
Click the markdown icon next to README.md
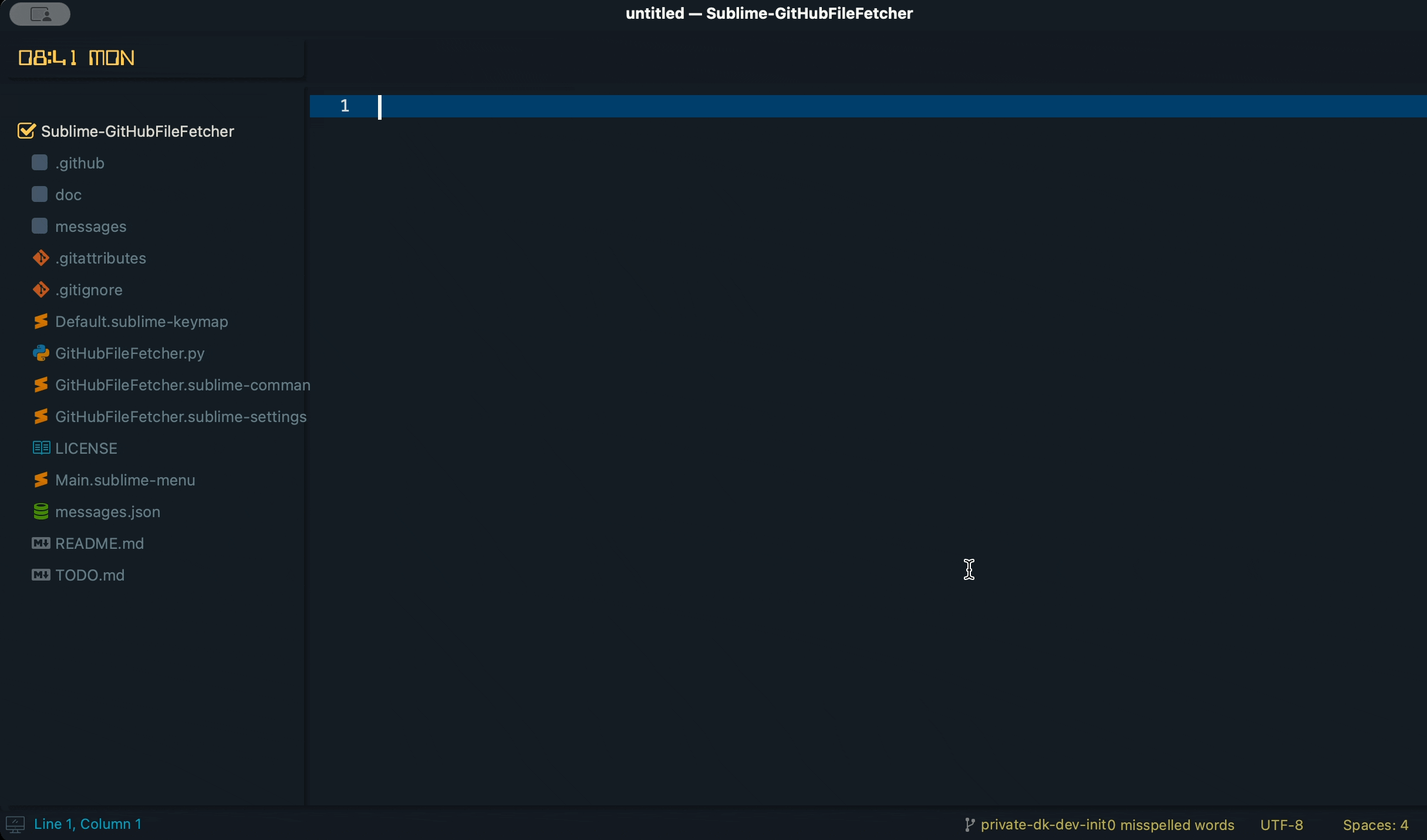(x=41, y=543)
